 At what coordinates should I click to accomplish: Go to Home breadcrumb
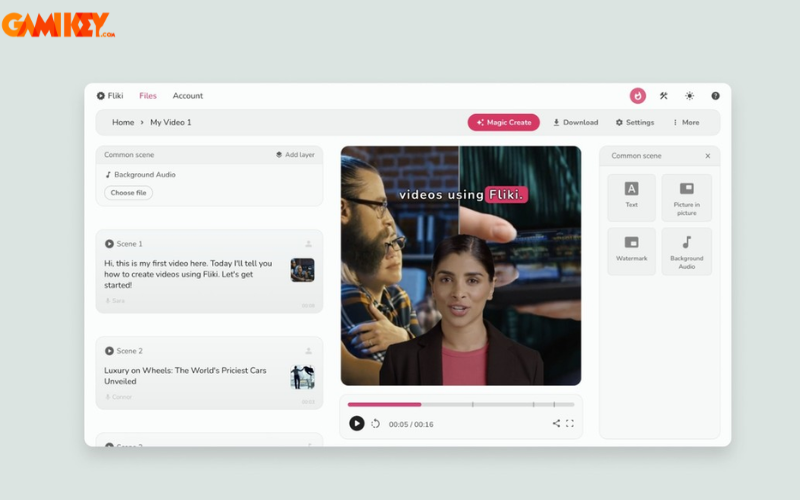click(123, 122)
